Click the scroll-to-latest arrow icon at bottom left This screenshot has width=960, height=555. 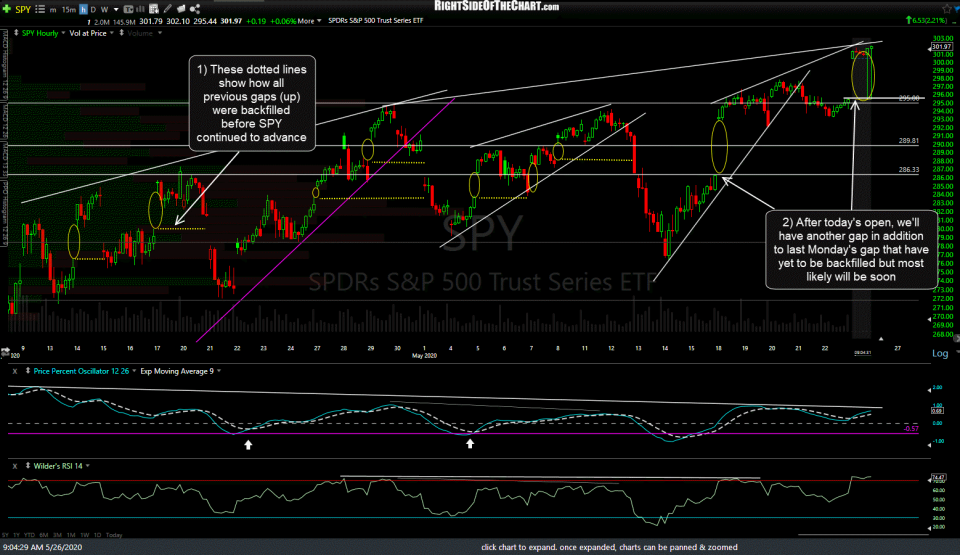pos(5,351)
